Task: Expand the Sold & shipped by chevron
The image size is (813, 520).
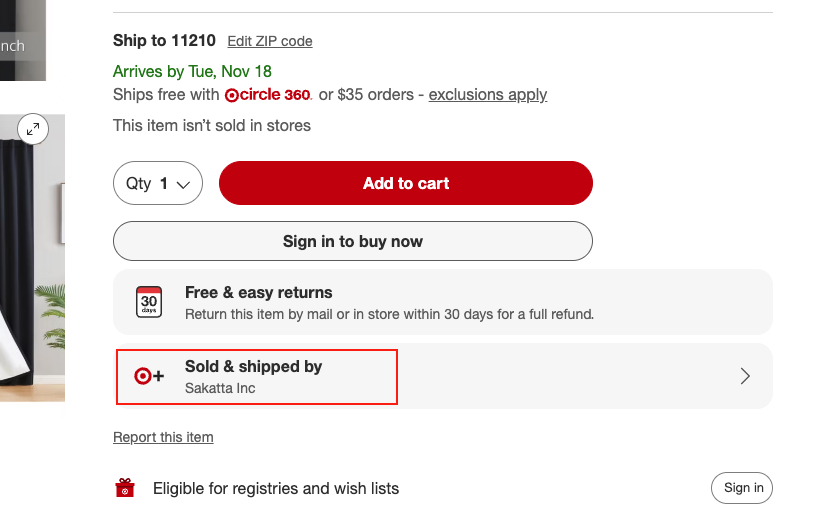Action: [744, 376]
